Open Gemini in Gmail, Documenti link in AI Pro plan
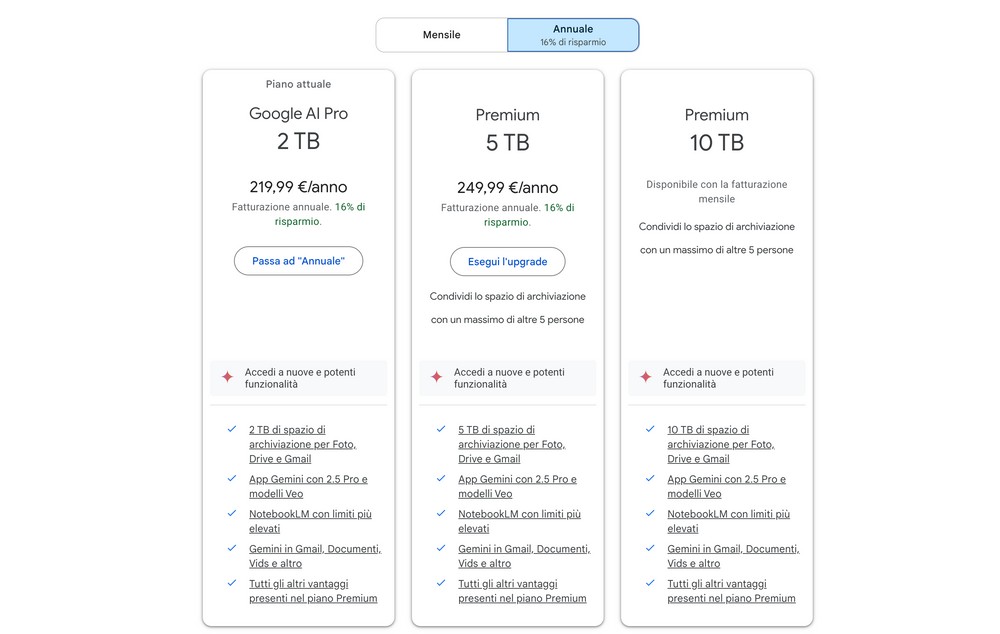The height and width of the screenshot is (634, 1000). tap(314, 556)
